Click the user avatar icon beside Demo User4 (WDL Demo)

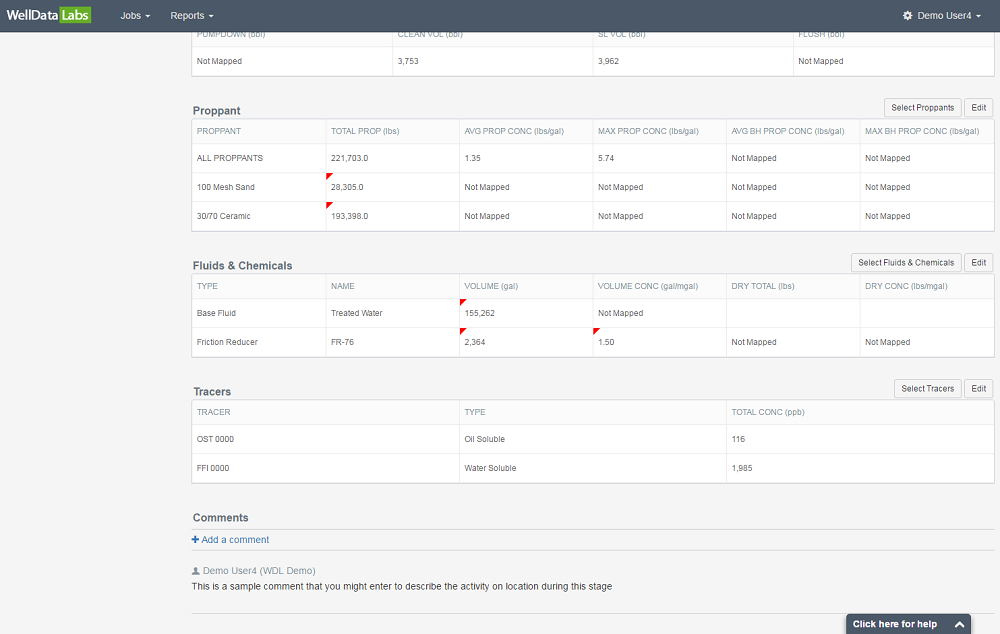pos(196,571)
